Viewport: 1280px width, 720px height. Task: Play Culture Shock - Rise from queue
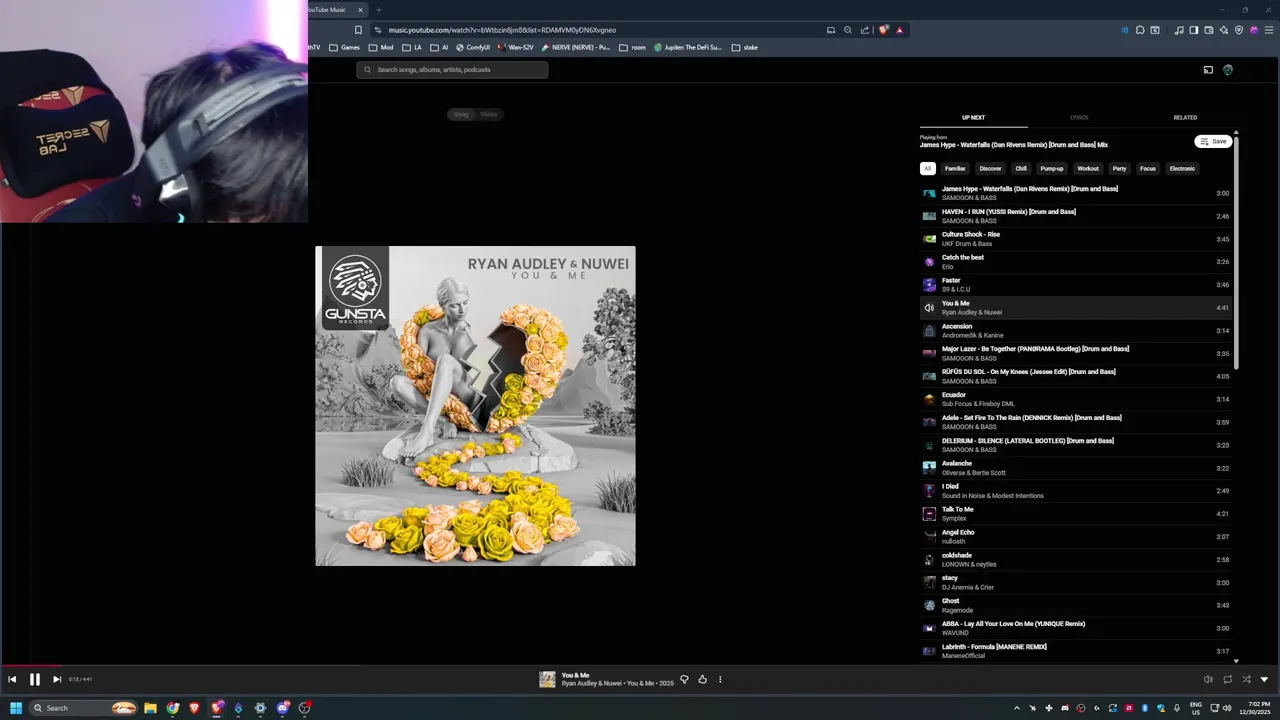coord(1076,239)
